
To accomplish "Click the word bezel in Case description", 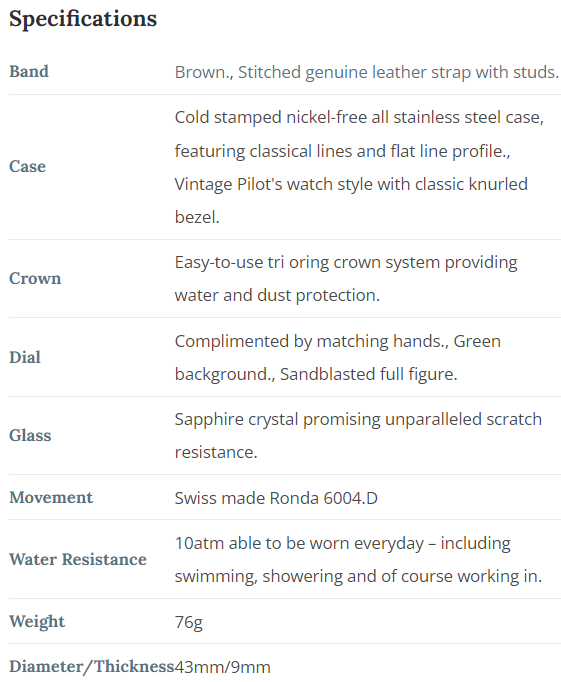I will (x=195, y=217).
